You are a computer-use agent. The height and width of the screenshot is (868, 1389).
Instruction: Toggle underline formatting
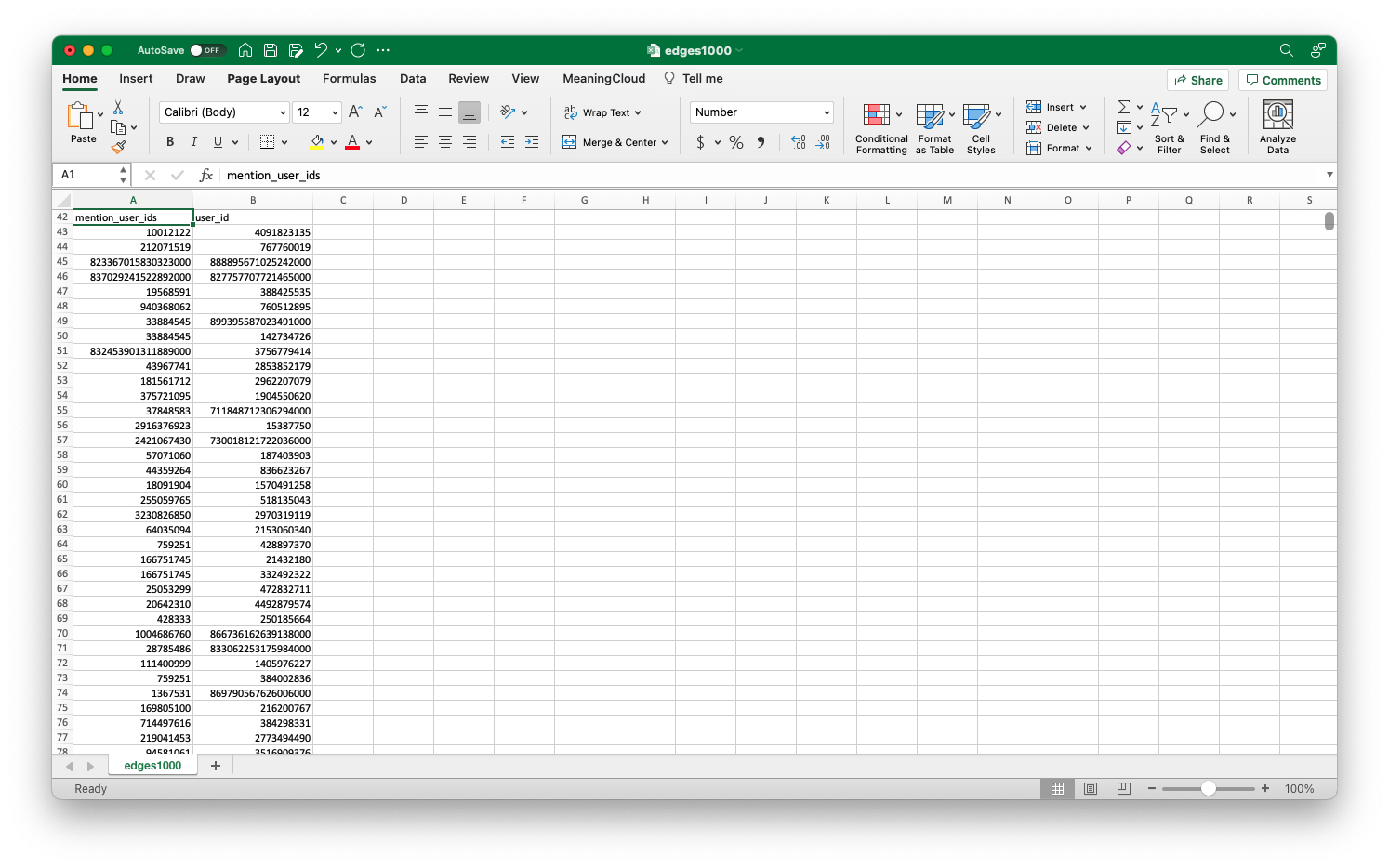click(x=218, y=141)
